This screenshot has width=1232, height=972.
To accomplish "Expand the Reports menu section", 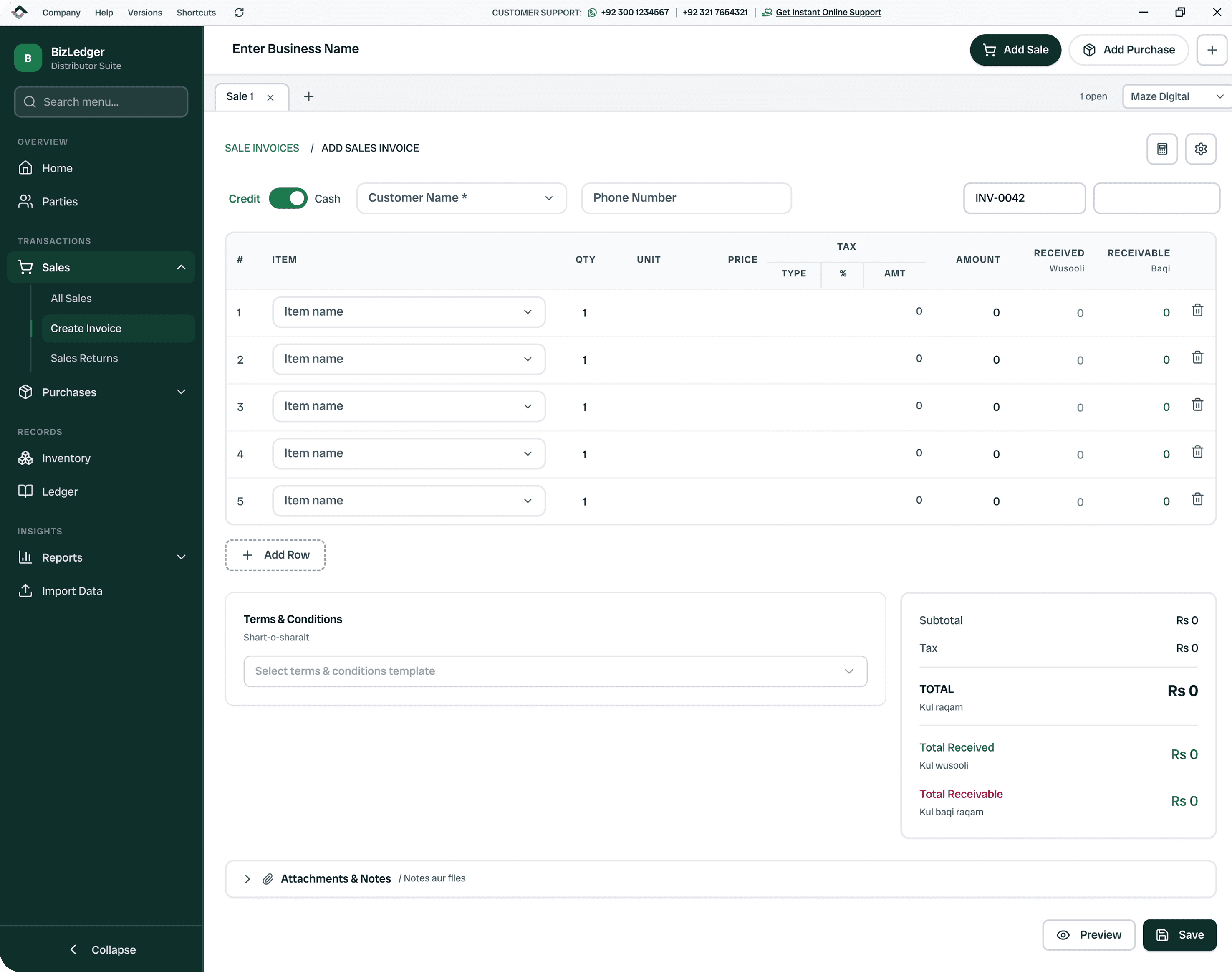I will (x=101, y=558).
